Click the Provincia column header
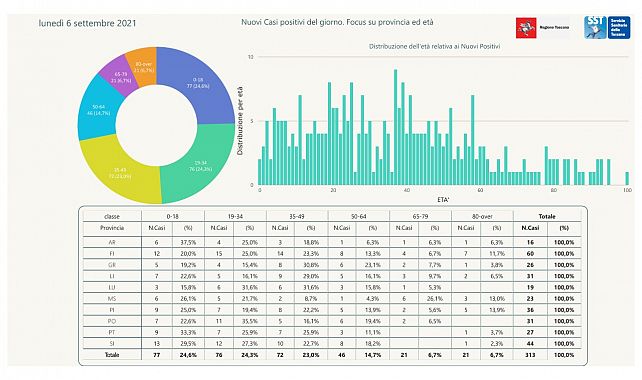The height and width of the screenshot is (380, 642). coord(112,228)
